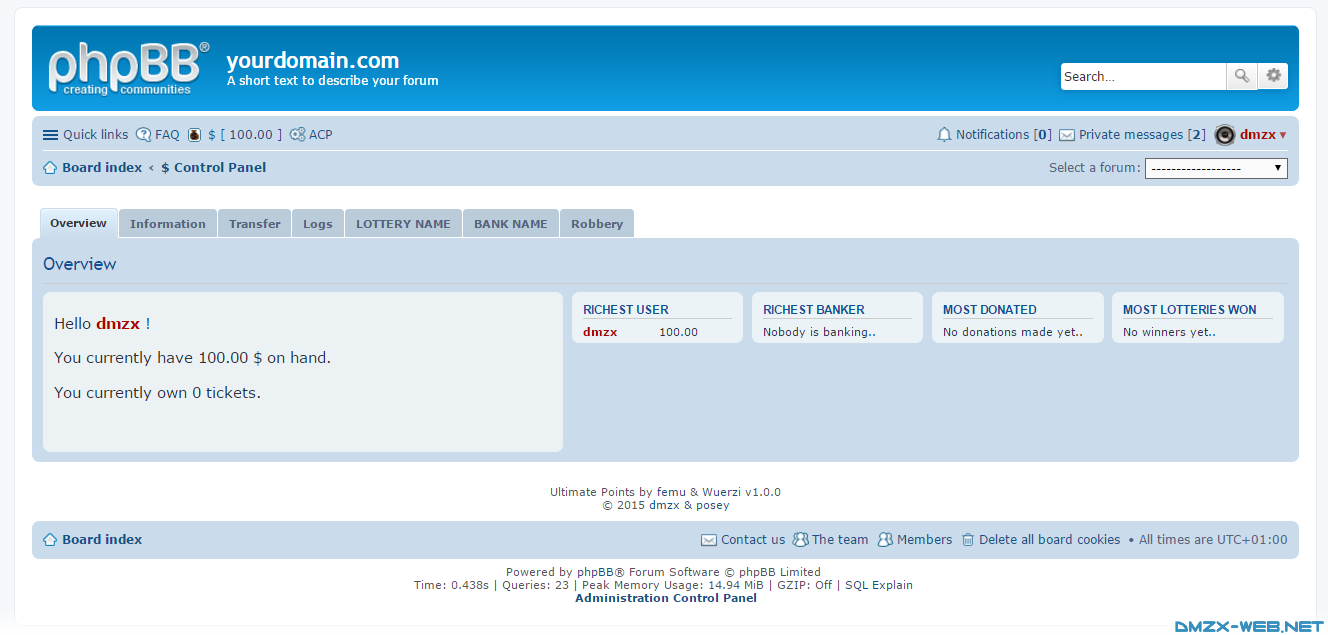Switch to the Transfer tab

[255, 224]
